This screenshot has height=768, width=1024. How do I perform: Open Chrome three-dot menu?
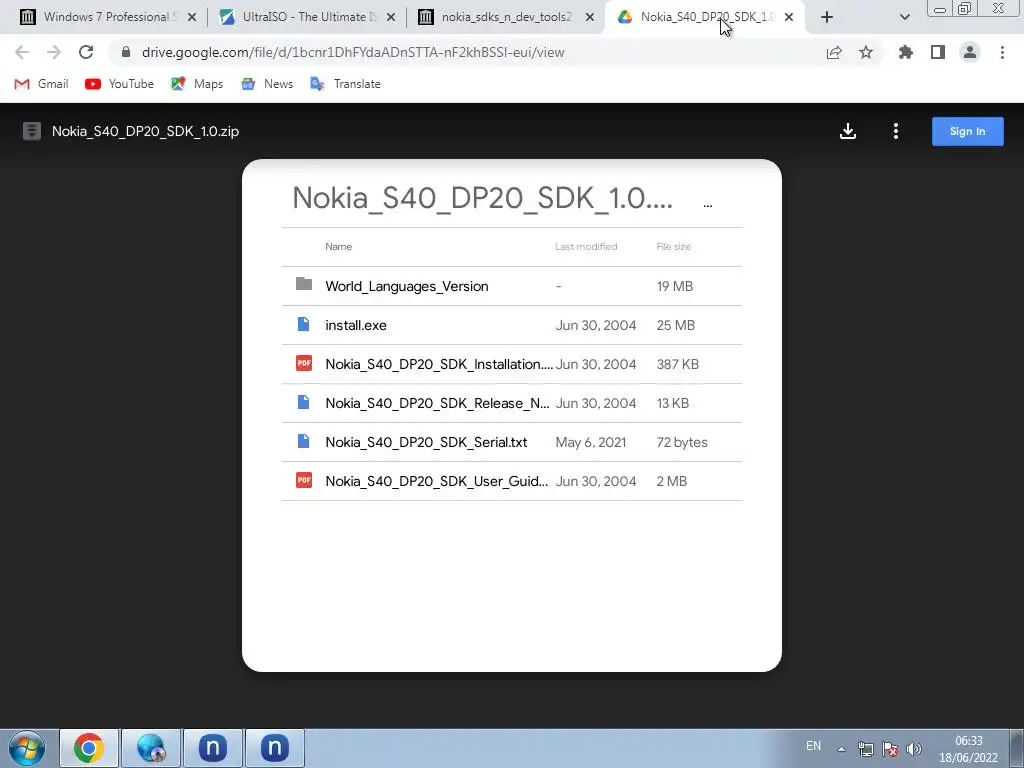(x=1002, y=52)
